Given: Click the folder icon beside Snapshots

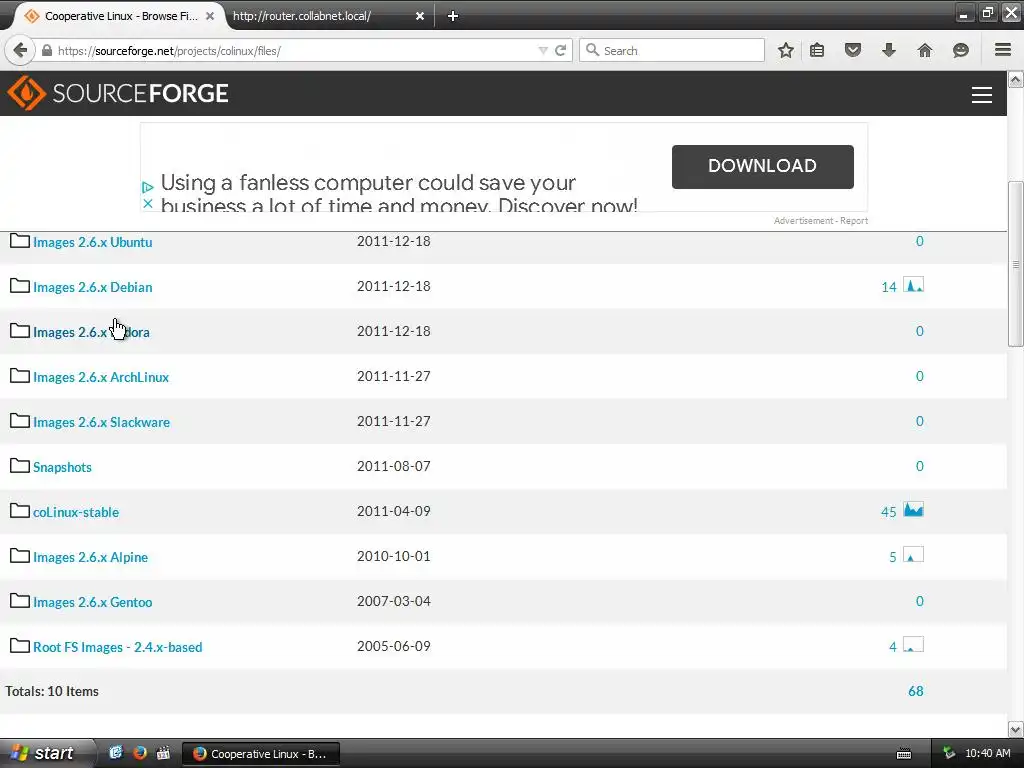Looking at the screenshot, I should tap(20, 466).
